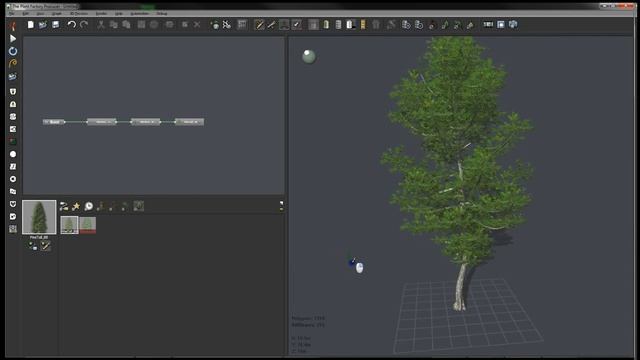The height and width of the screenshot is (360, 640).
Task: Click the Paste icon in top toolbar
Action: coord(126,25)
